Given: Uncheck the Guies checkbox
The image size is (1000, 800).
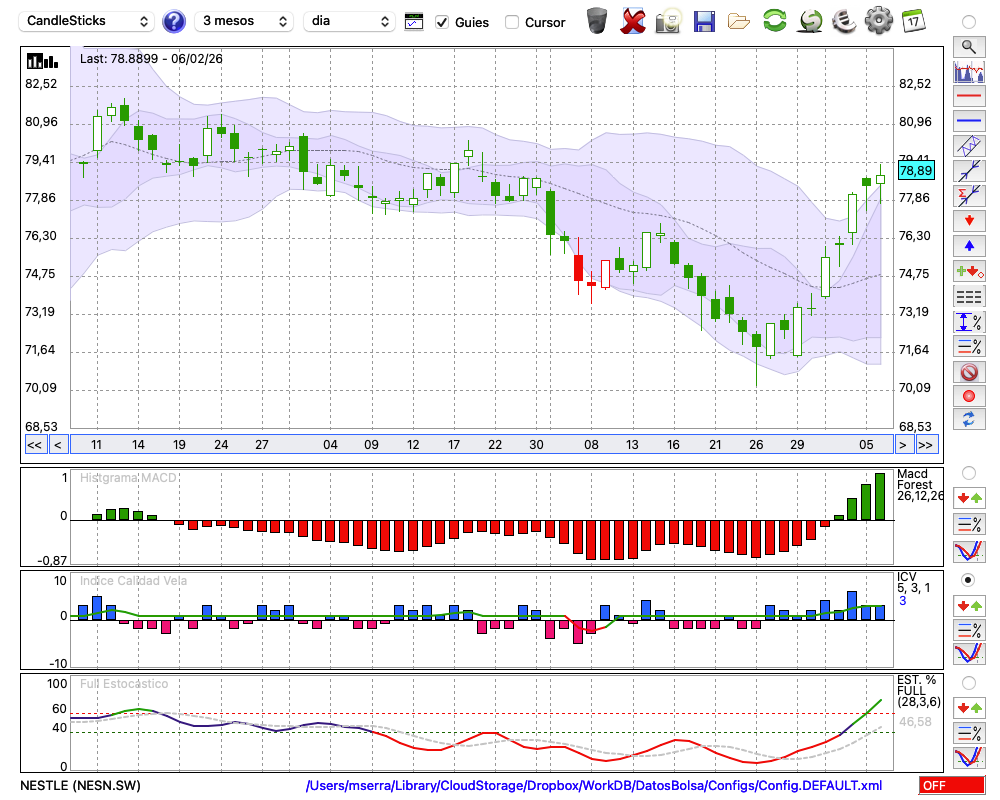Looking at the screenshot, I should click(442, 22).
